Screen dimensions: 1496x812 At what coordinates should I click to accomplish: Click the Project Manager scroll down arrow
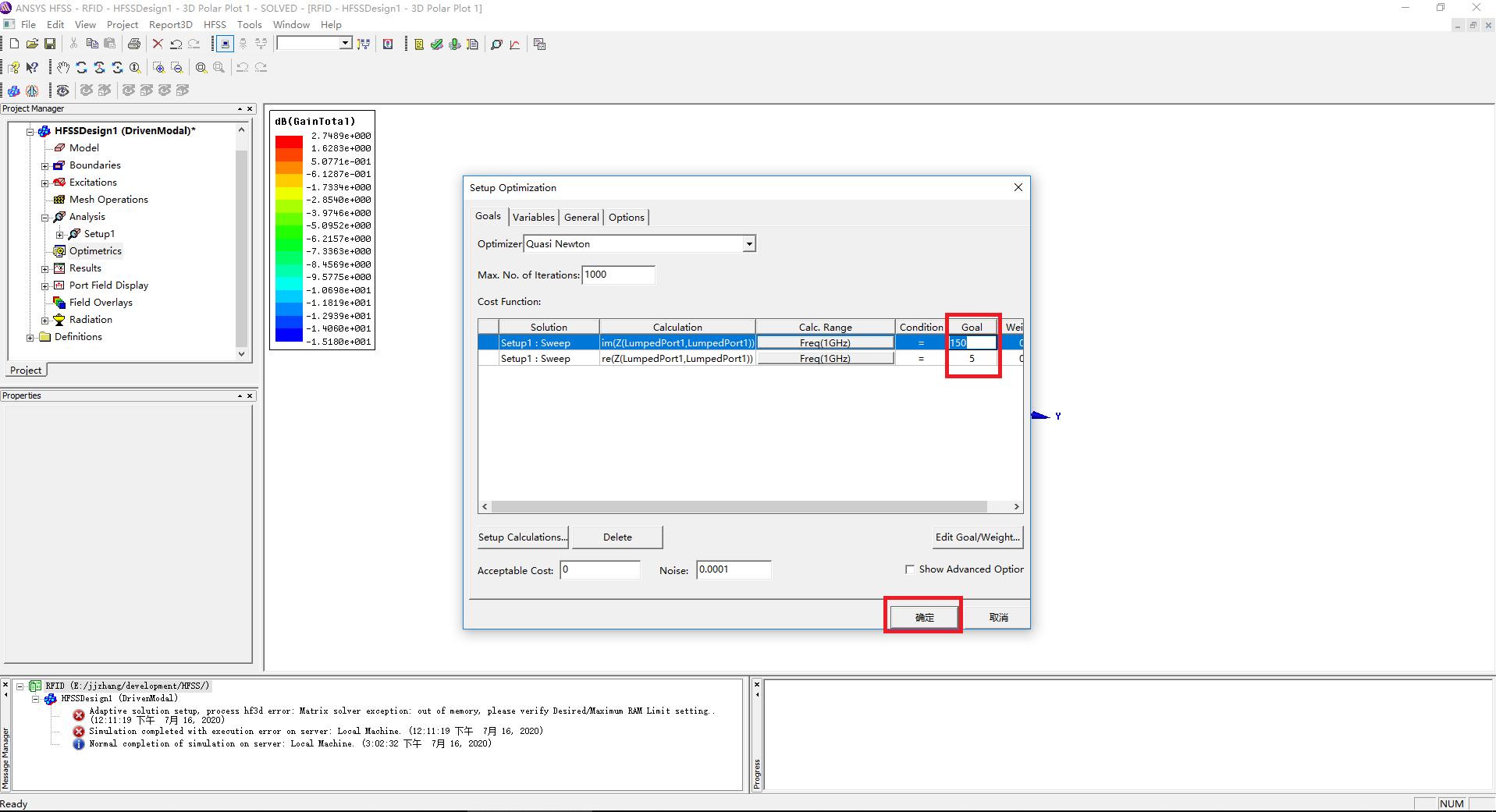pos(241,354)
